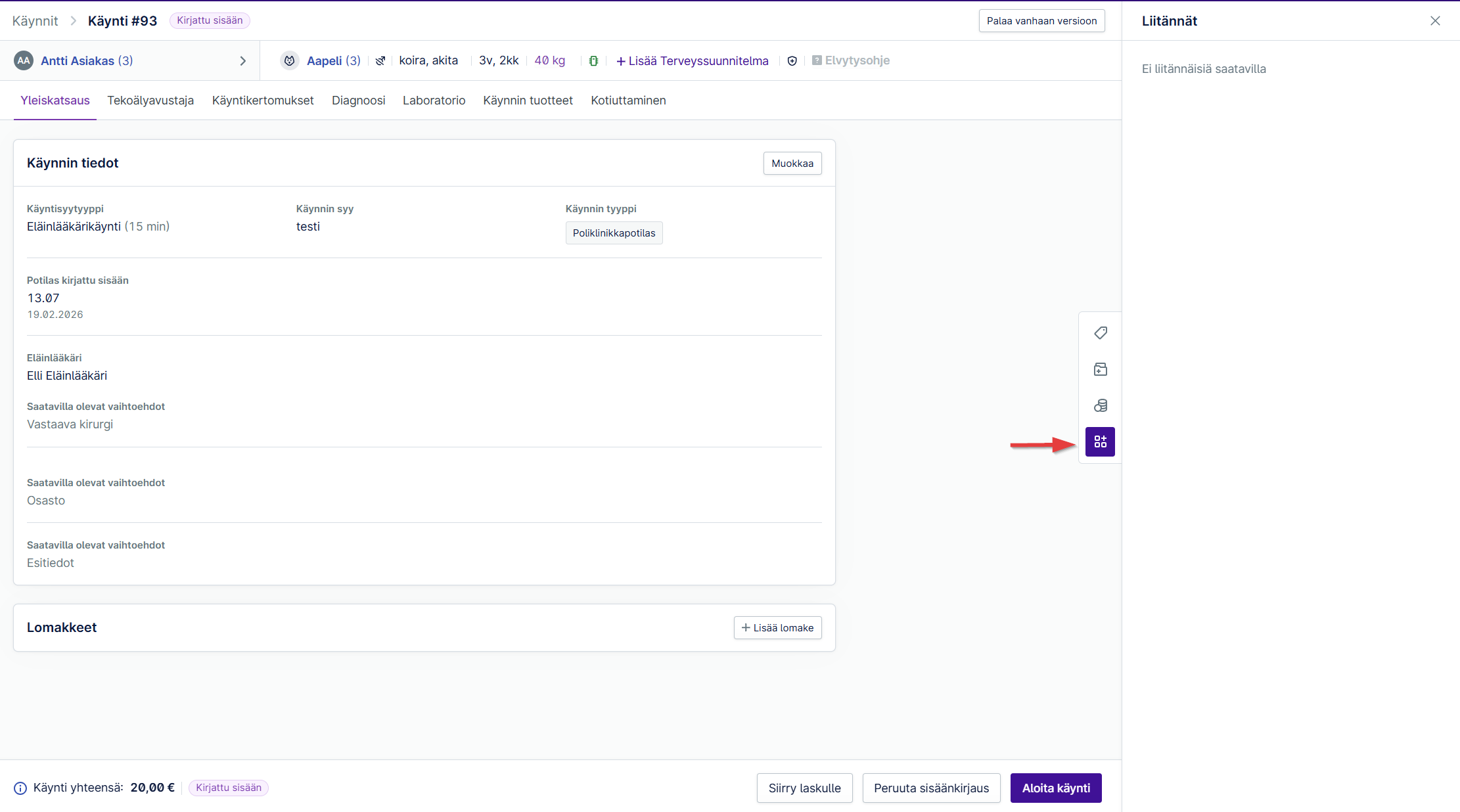Toggle the Liitännät integrations grid icon
The height and width of the screenshot is (812, 1460).
coord(1100,441)
